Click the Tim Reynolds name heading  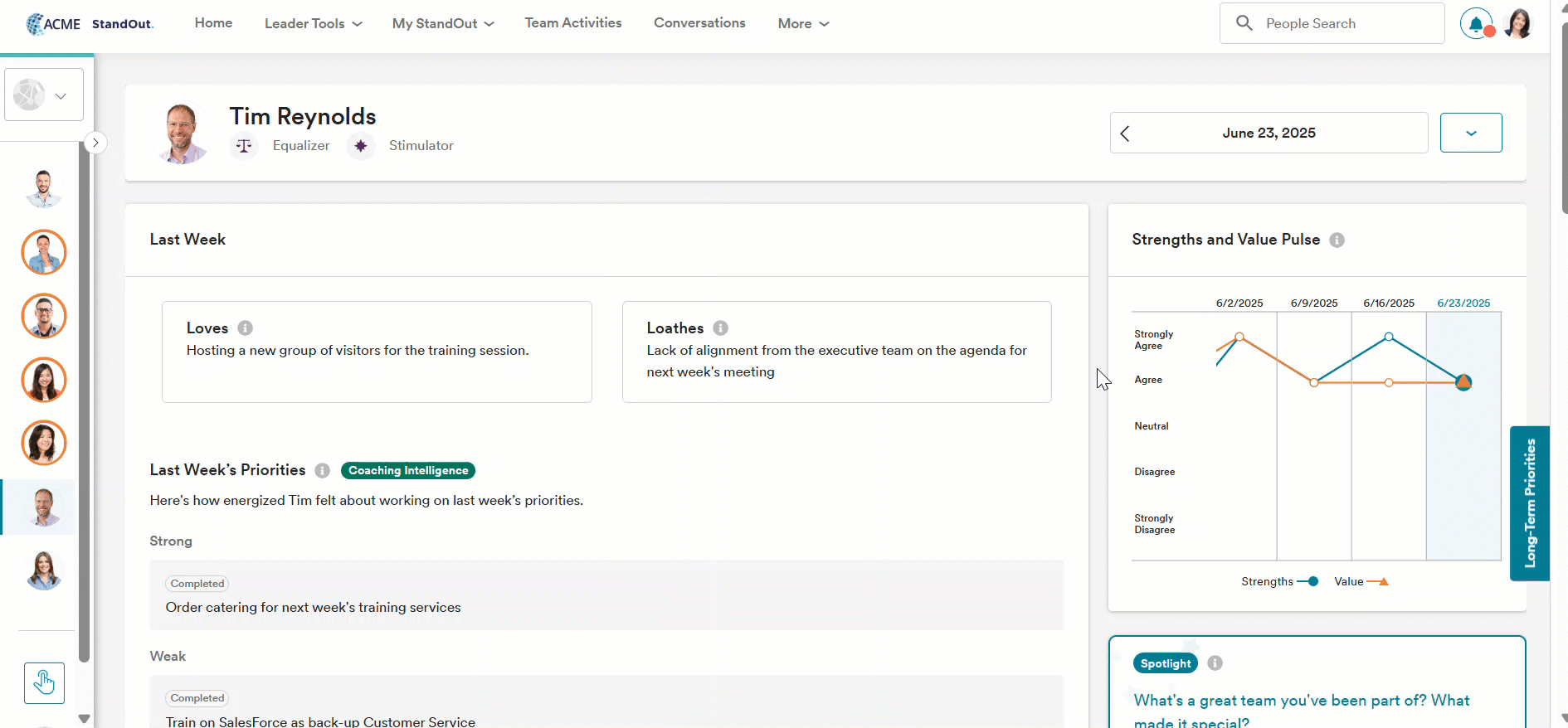[303, 116]
